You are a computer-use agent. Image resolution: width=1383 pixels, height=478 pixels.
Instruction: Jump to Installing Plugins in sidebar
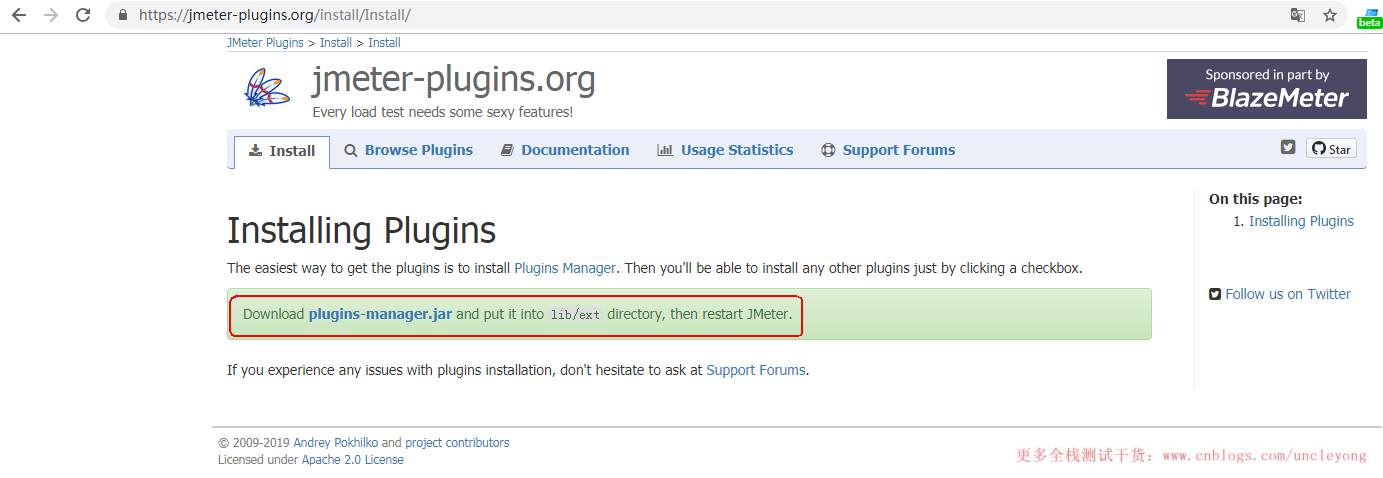coord(1301,221)
